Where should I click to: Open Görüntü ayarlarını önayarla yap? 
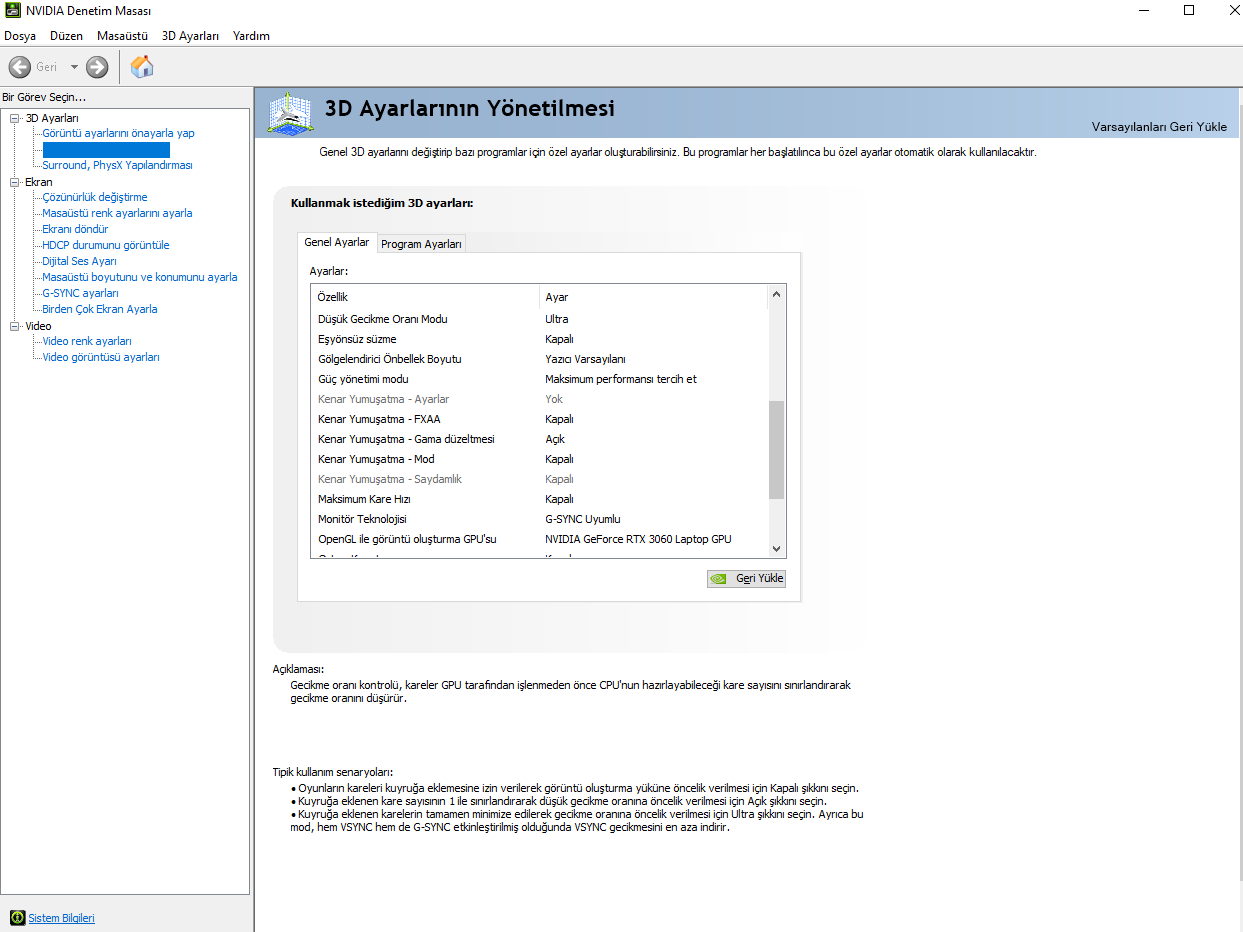coord(118,133)
